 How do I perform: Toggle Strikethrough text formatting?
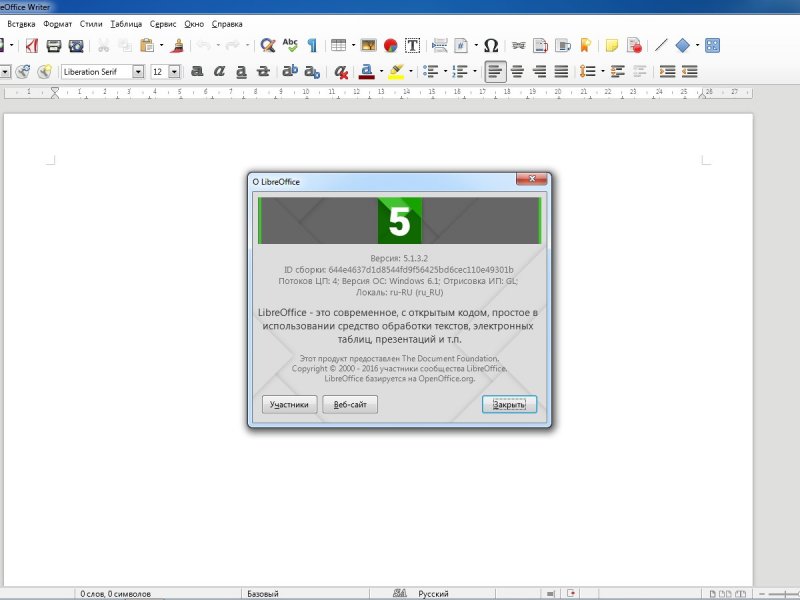(263, 72)
